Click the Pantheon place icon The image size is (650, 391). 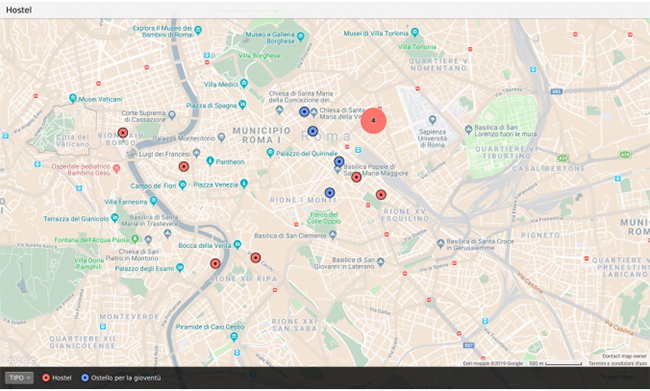210,161
